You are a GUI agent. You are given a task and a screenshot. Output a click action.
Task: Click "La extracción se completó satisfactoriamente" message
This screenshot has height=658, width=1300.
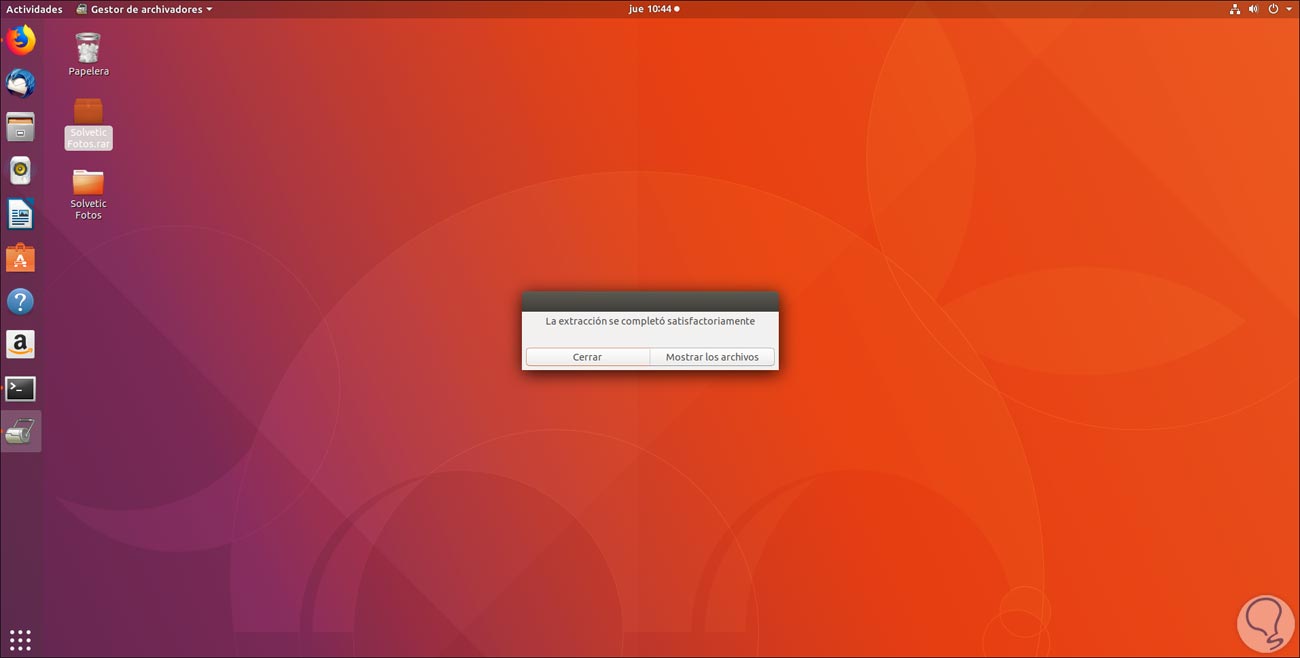pos(650,321)
